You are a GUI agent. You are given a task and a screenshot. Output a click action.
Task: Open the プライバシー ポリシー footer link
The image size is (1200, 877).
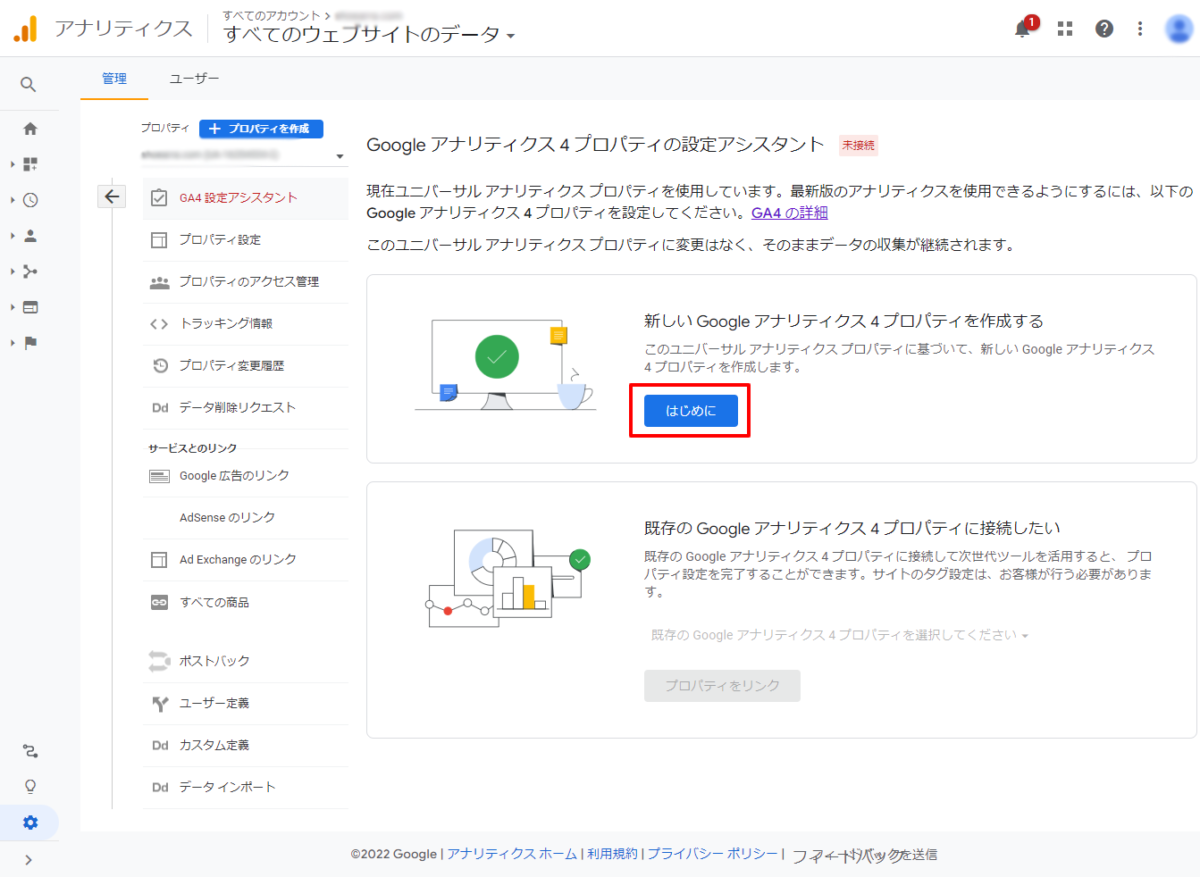point(712,854)
